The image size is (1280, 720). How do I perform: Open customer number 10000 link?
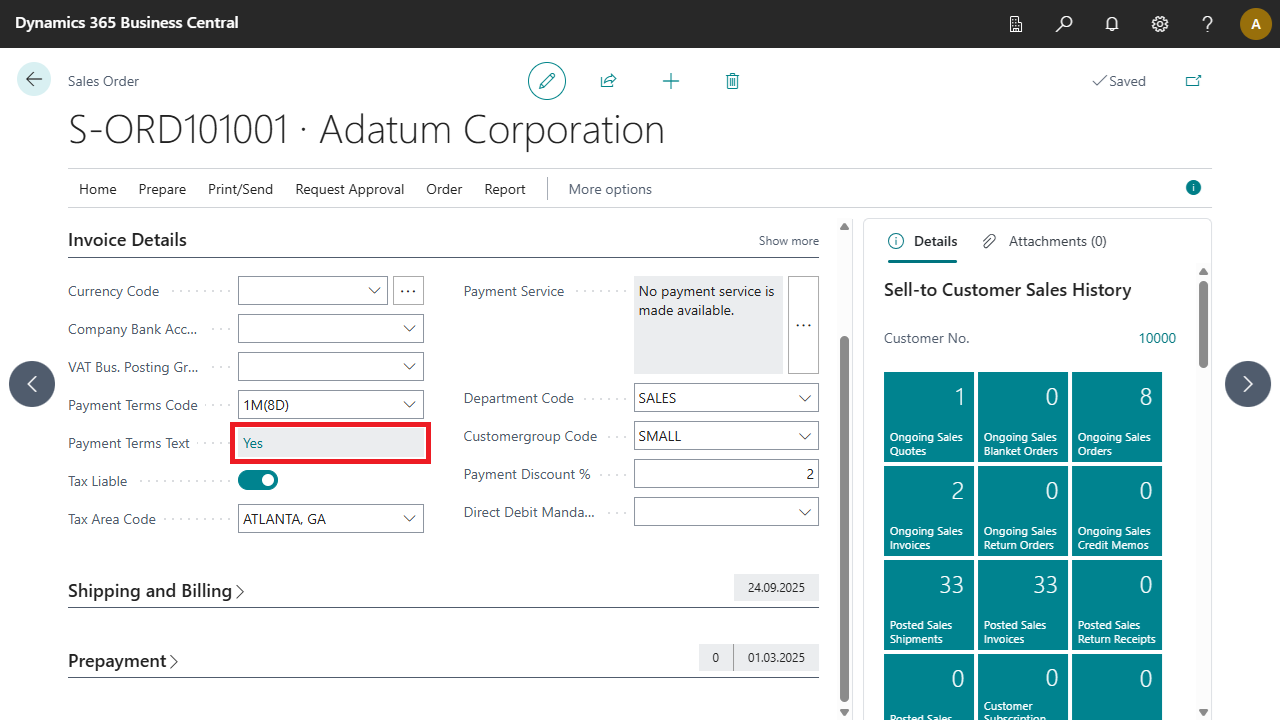click(x=1157, y=338)
